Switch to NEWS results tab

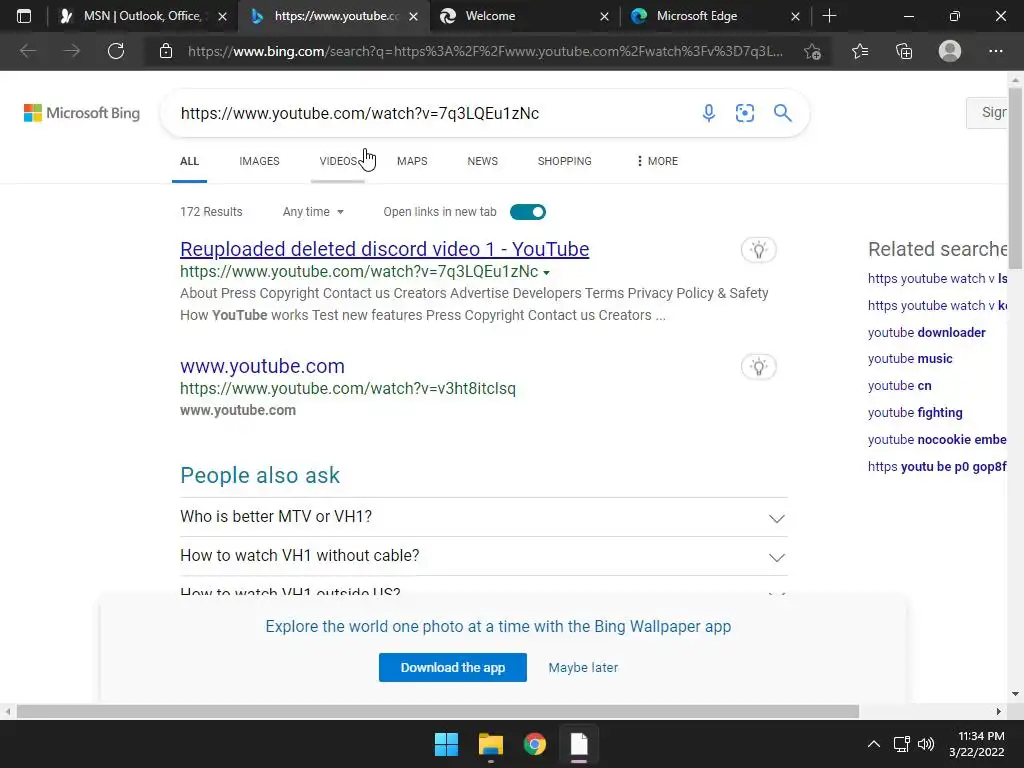pyautogui.click(x=483, y=161)
